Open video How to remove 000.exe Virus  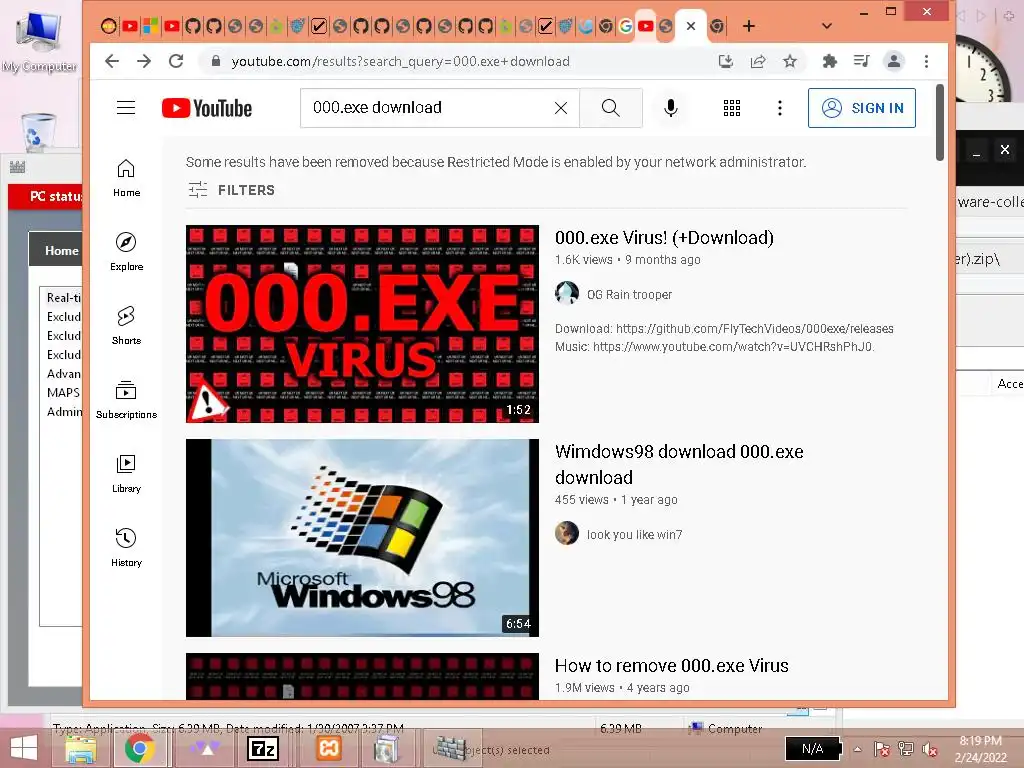[671, 665]
